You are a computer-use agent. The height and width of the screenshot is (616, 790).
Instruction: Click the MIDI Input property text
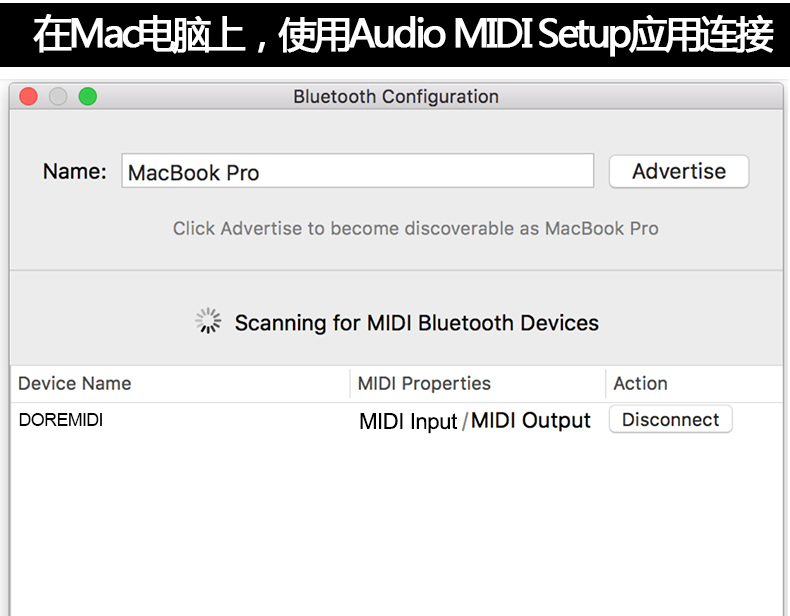[x=408, y=421]
